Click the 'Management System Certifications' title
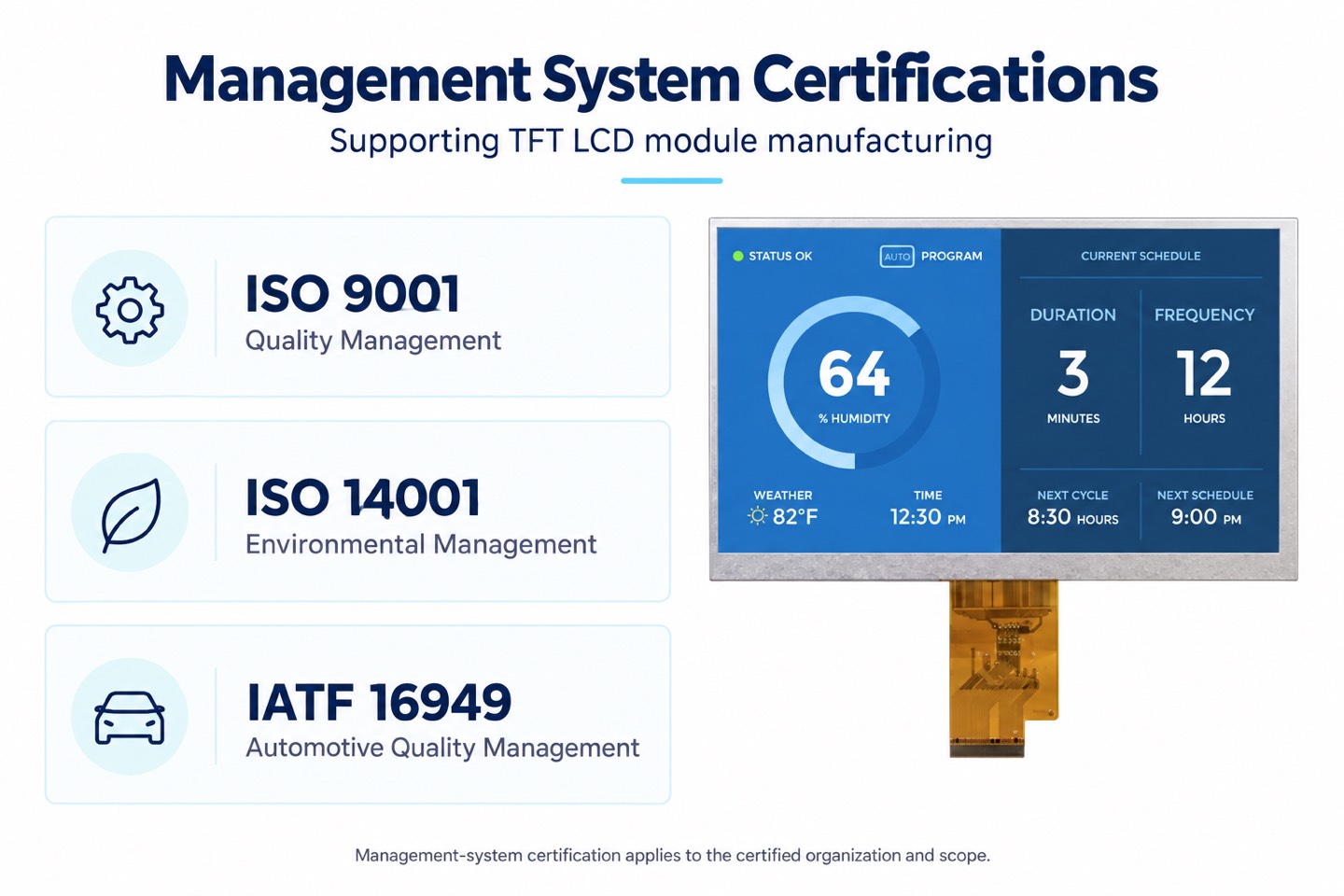1344x896 pixels. tap(661, 80)
